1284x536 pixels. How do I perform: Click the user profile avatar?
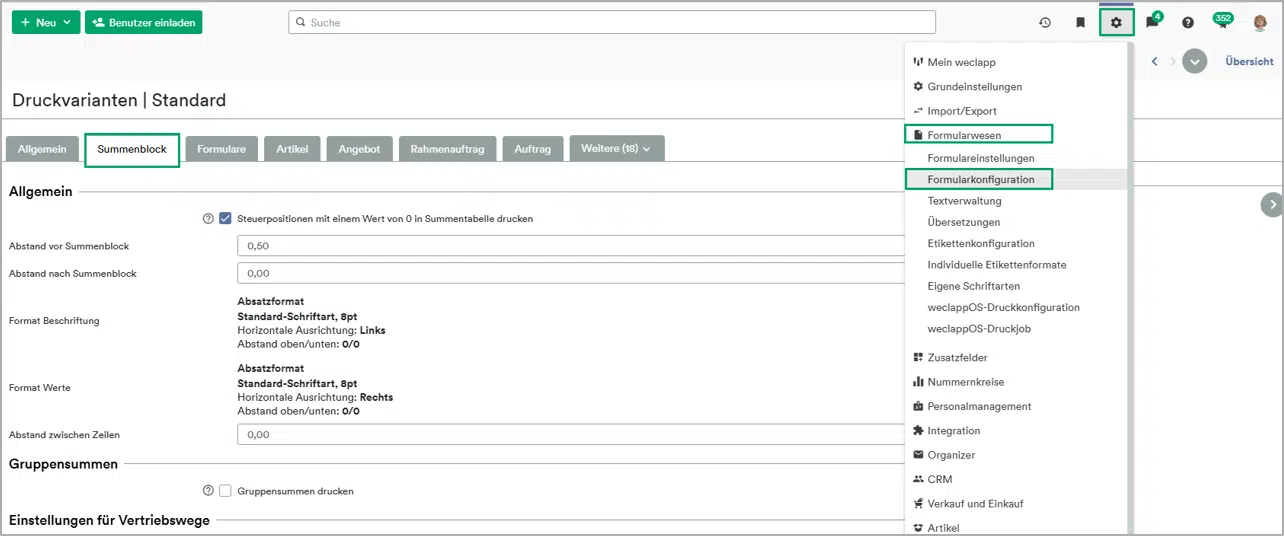coord(1260,22)
